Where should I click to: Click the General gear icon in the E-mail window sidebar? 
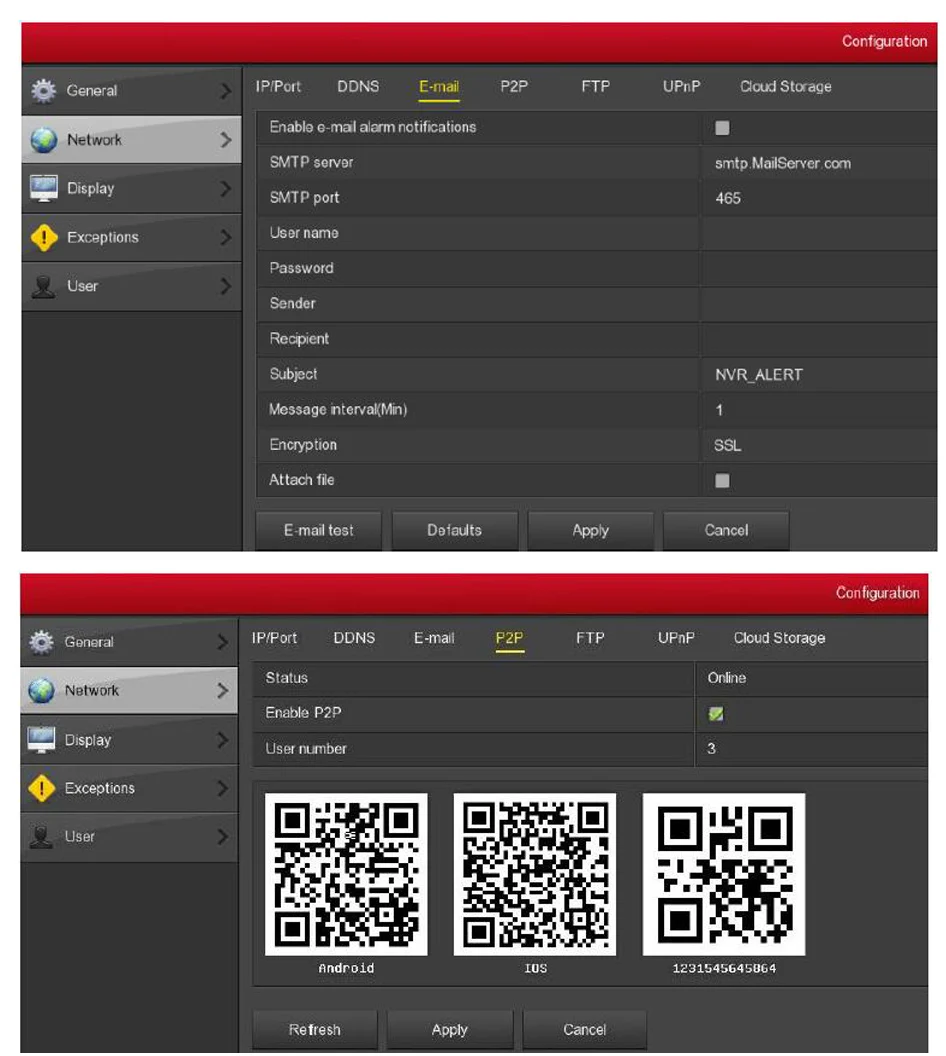(44, 91)
